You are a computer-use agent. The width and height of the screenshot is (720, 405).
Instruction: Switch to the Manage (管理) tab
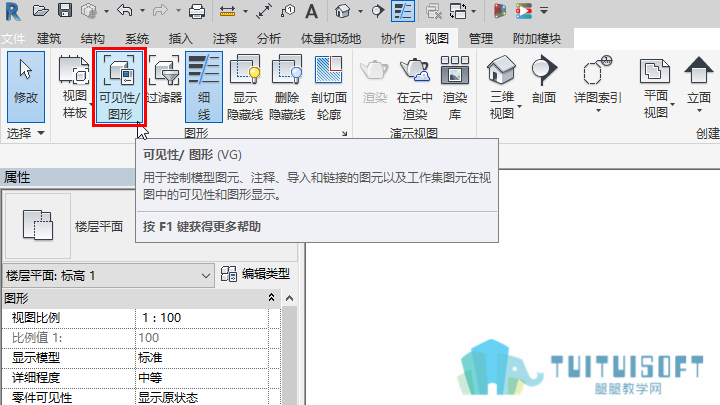481,39
